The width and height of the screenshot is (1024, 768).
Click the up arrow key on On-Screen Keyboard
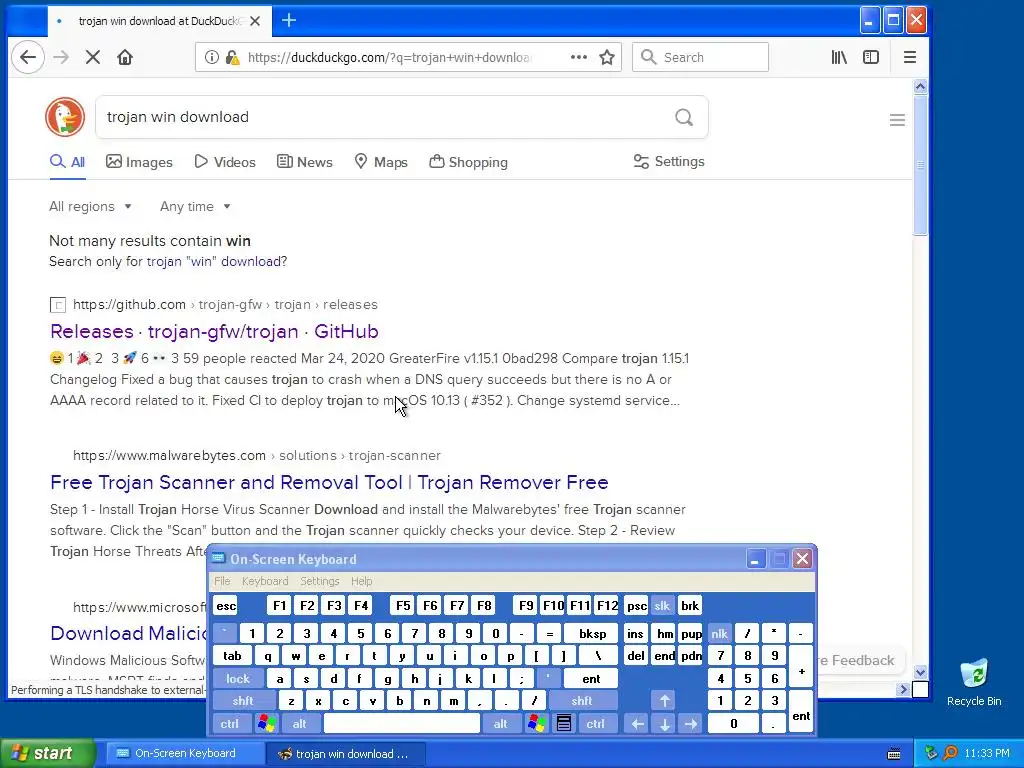point(664,701)
